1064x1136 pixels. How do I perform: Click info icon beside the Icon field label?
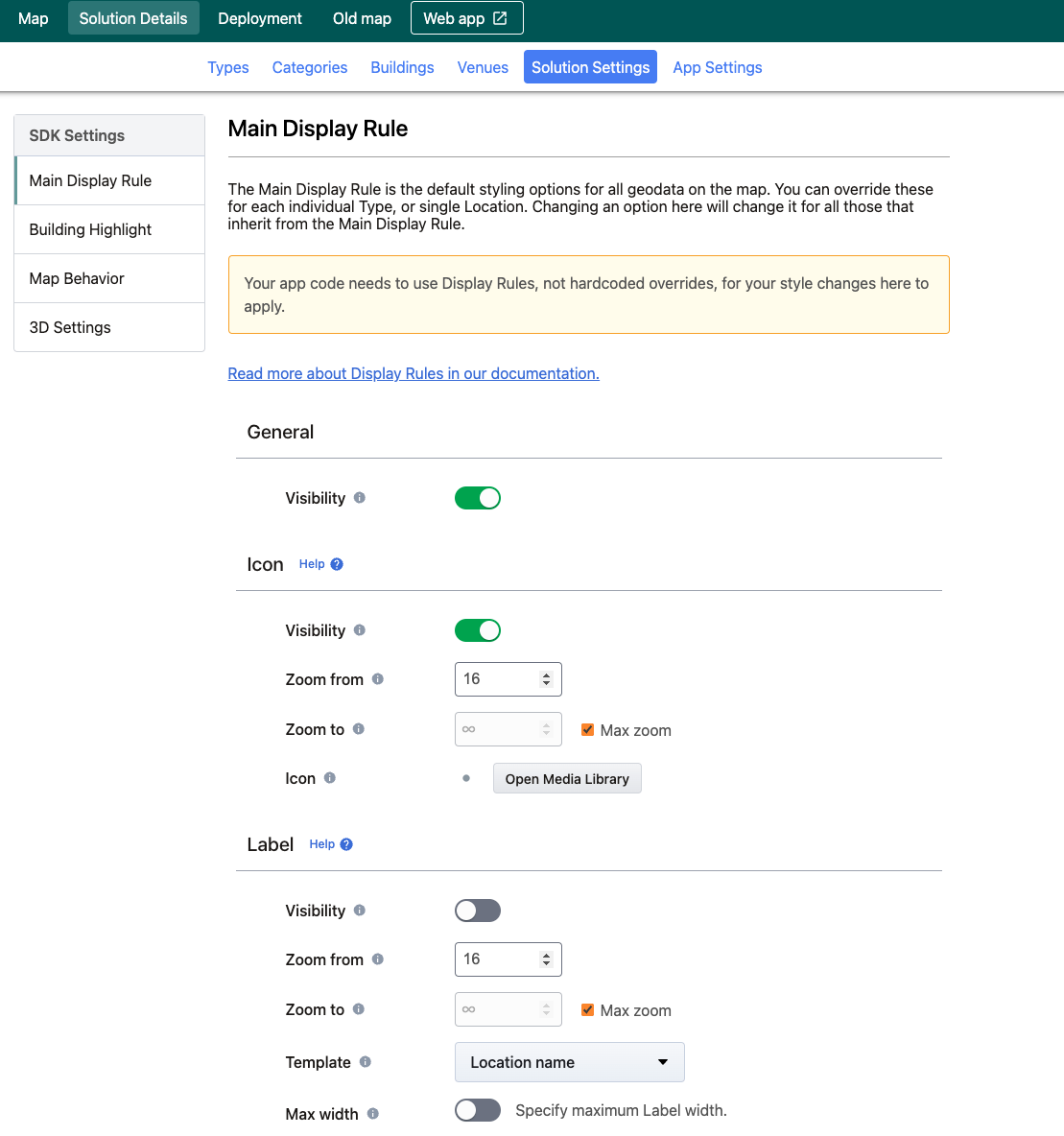tap(330, 778)
